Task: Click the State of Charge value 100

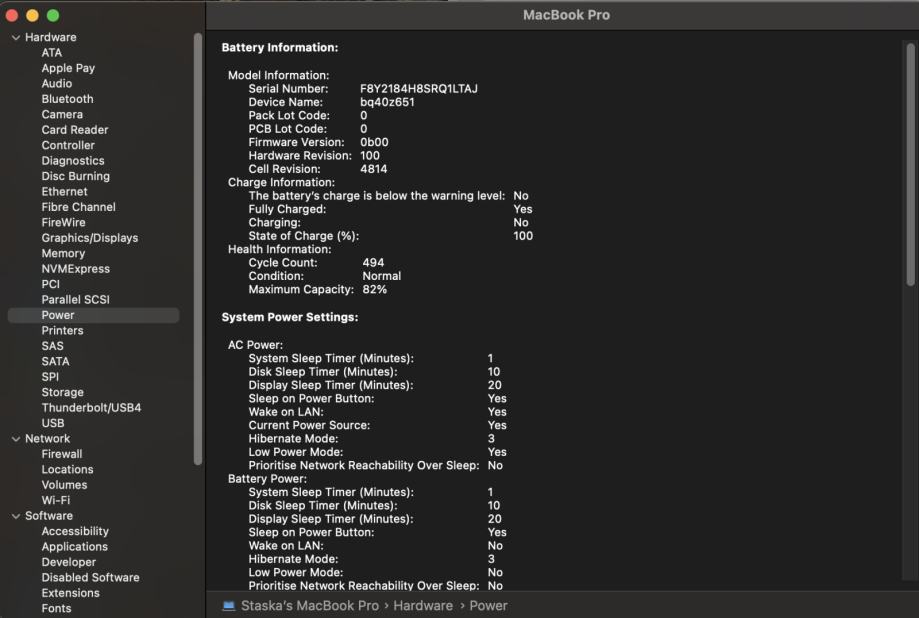Action: (523, 236)
